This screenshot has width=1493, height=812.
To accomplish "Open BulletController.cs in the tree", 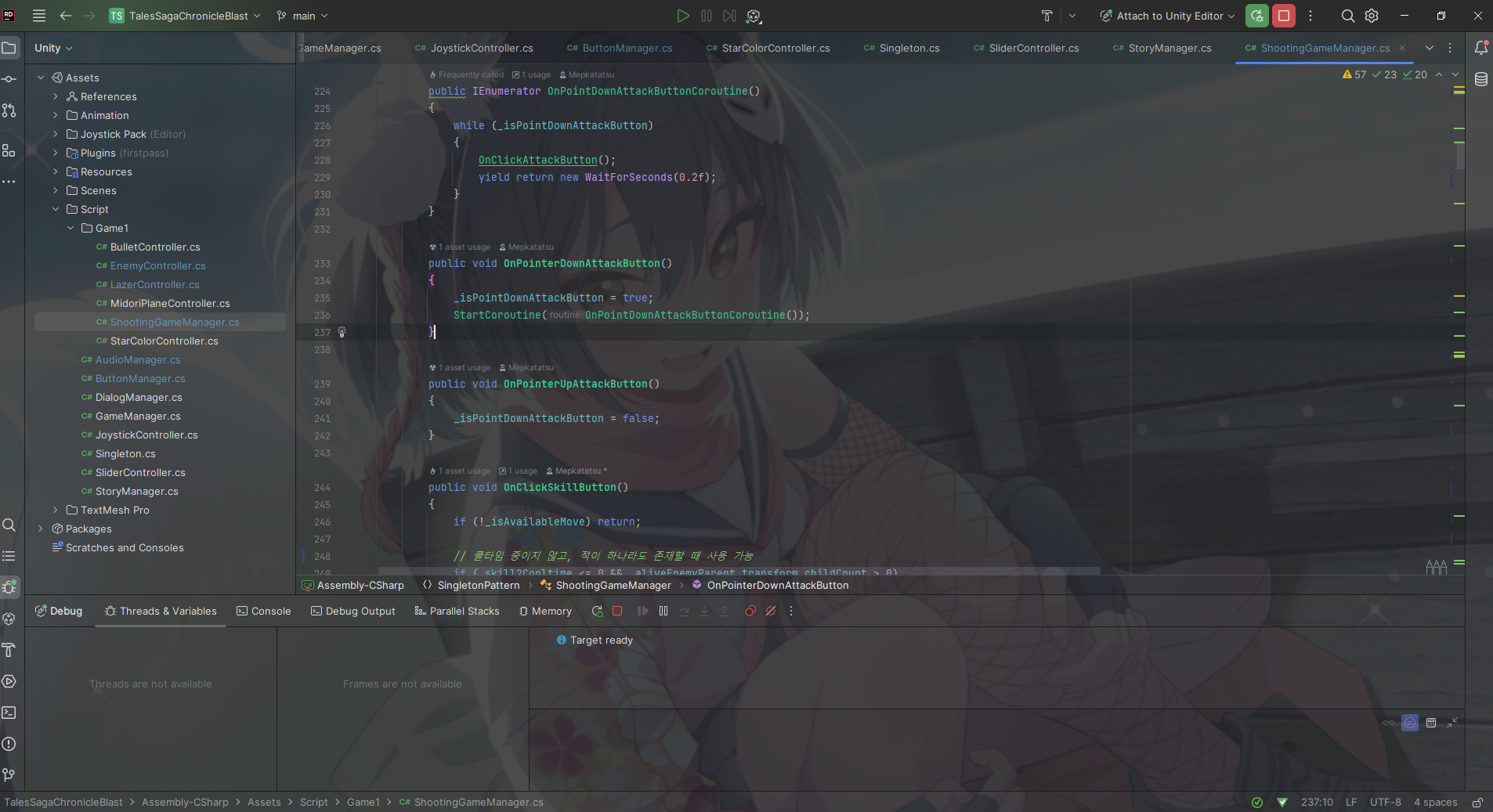I will pyautogui.click(x=155, y=247).
